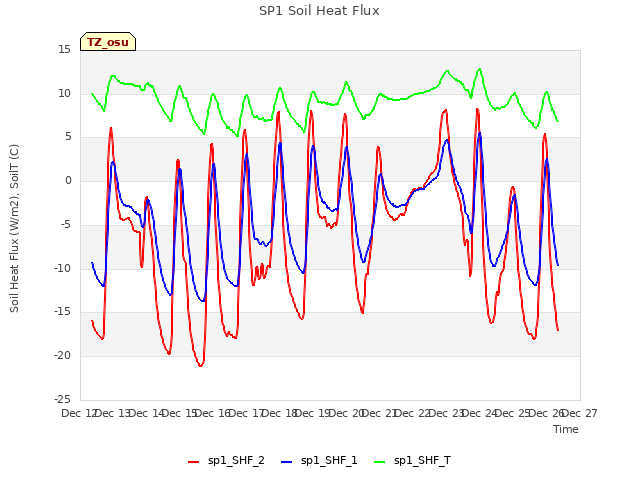Click the -25 y-axis tick label
640x480 pixels.
(62, 399)
